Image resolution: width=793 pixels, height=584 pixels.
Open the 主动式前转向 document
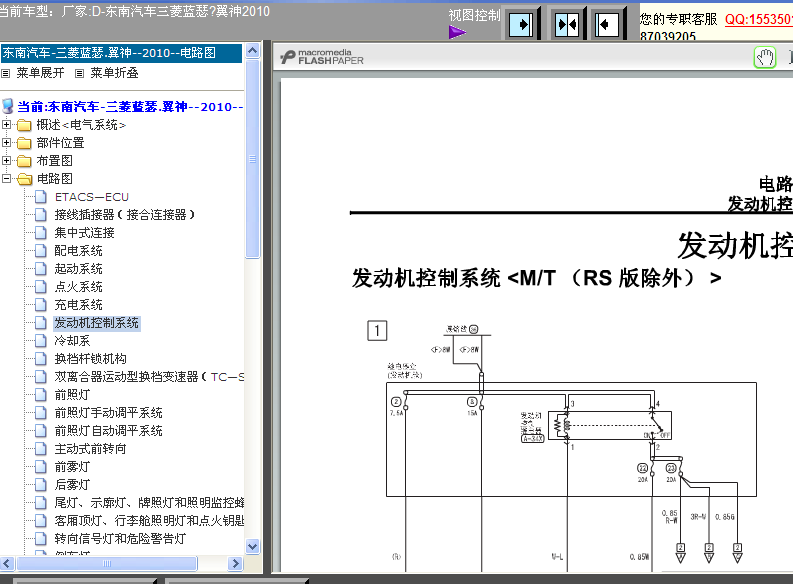[x=91, y=448]
